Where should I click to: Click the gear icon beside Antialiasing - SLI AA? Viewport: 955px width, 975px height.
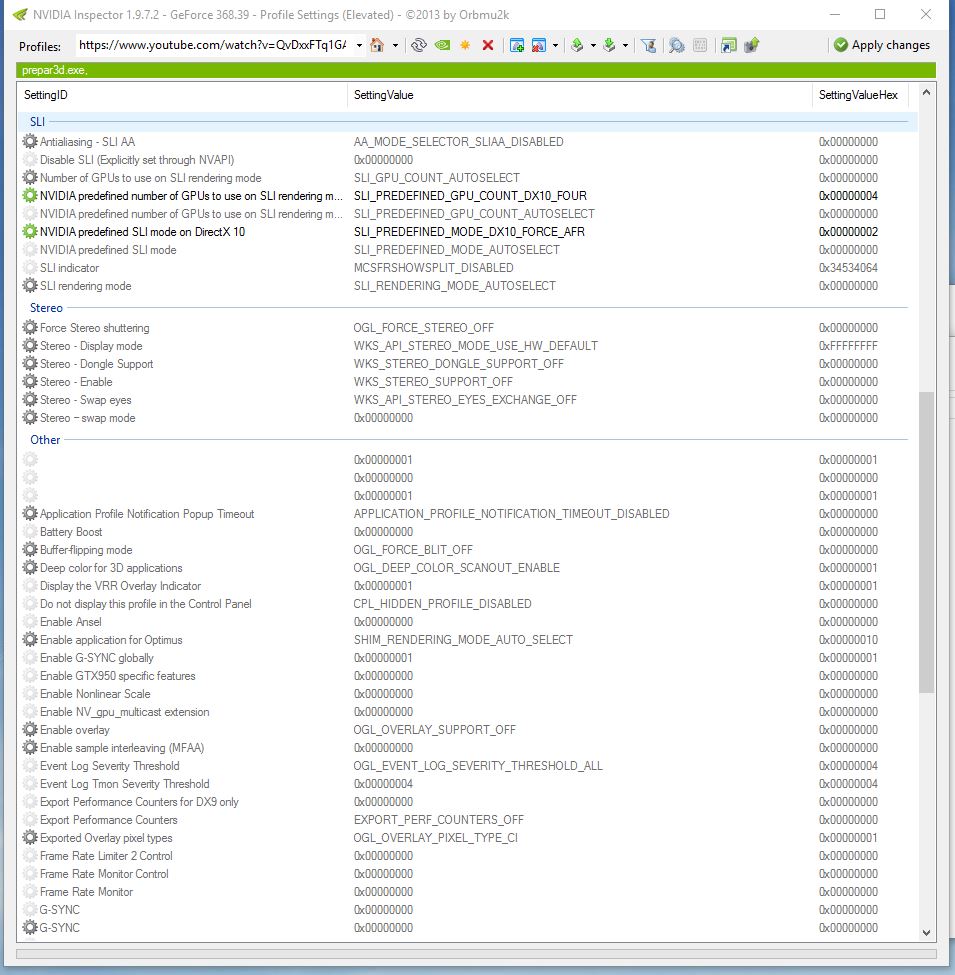click(x=30, y=141)
